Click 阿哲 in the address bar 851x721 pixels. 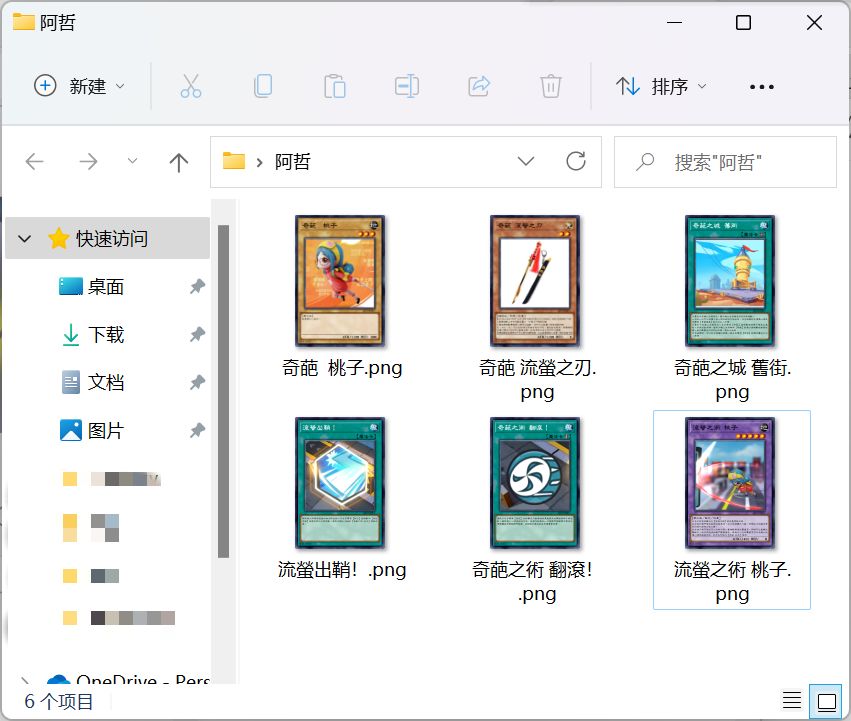pyautogui.click(x=293, y=161)
